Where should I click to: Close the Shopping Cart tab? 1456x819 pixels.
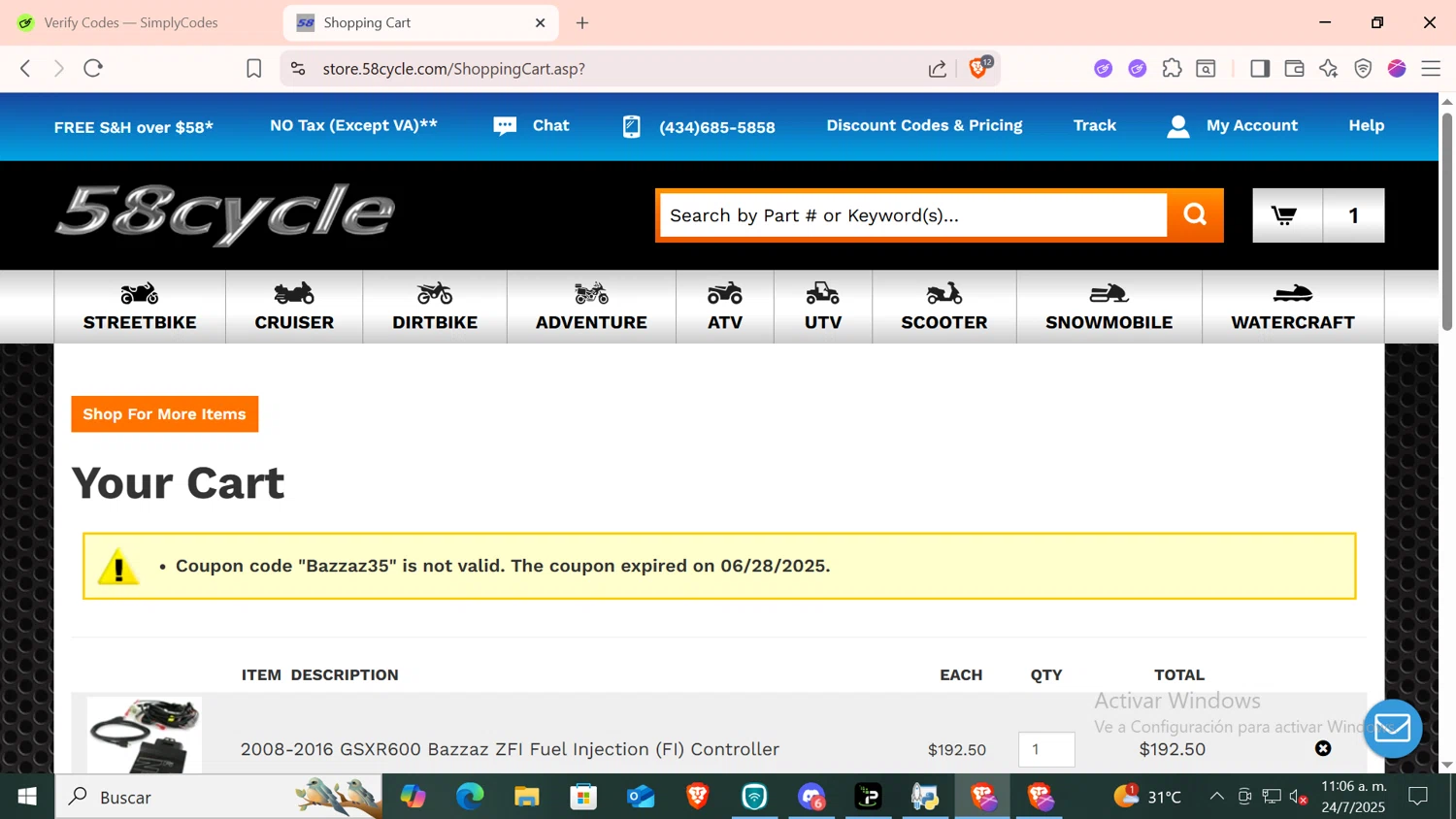coord(541,22)
